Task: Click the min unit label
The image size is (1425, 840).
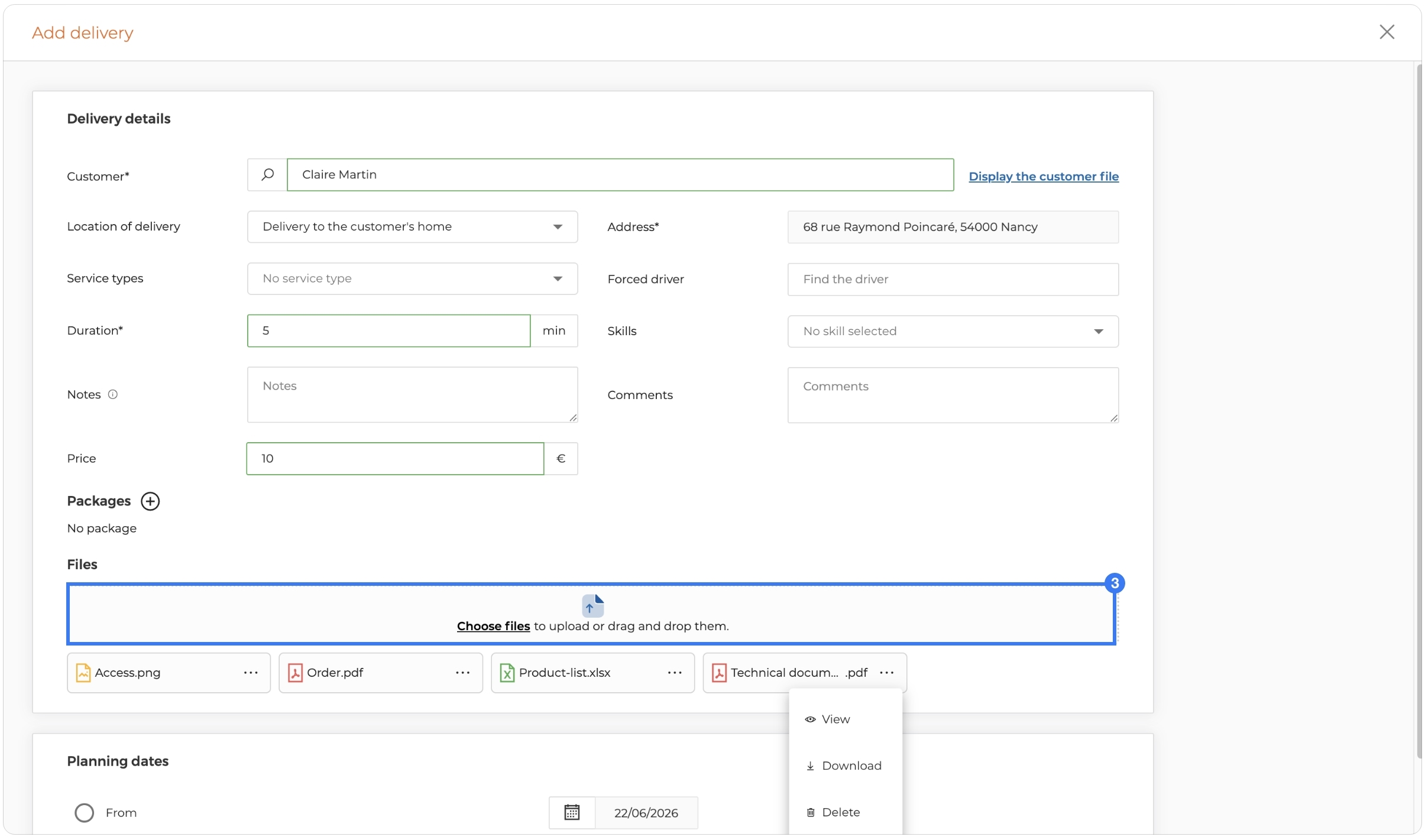Action: tap(554, 331)
